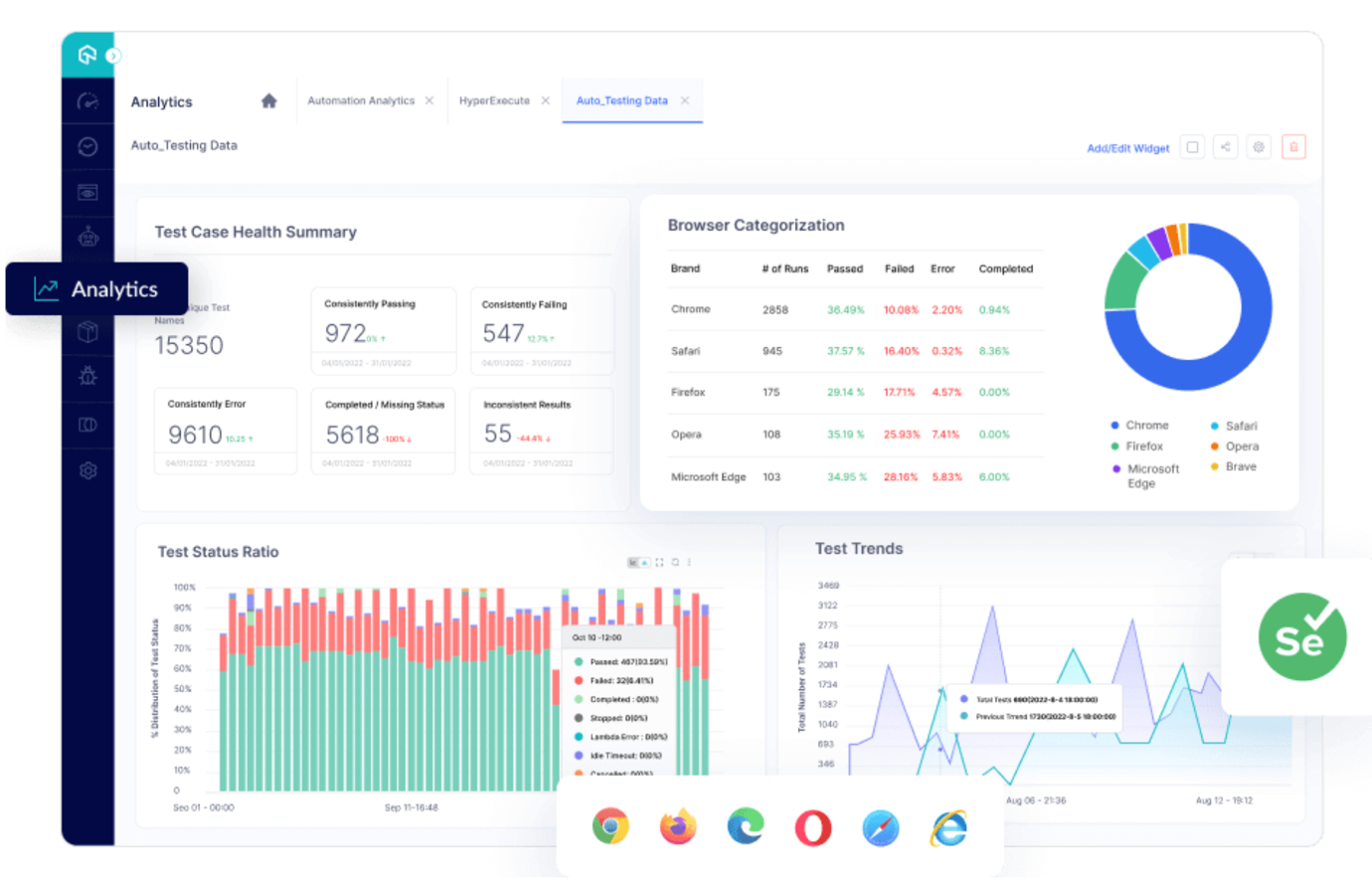
Task: Click the red delete dashboard icon
Action: [x=1293, y=147]
